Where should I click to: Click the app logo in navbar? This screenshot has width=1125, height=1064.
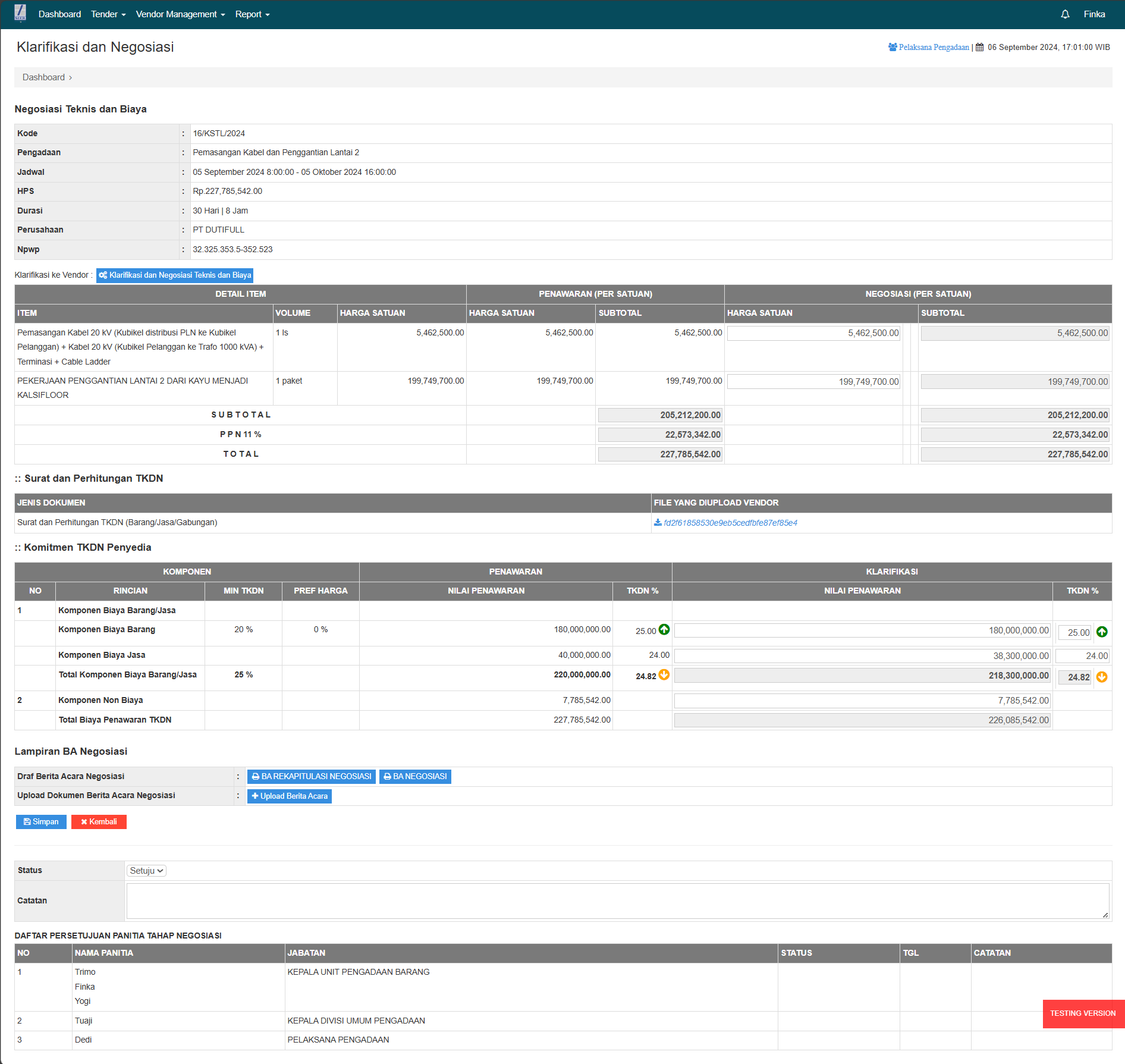pos(20,13)
